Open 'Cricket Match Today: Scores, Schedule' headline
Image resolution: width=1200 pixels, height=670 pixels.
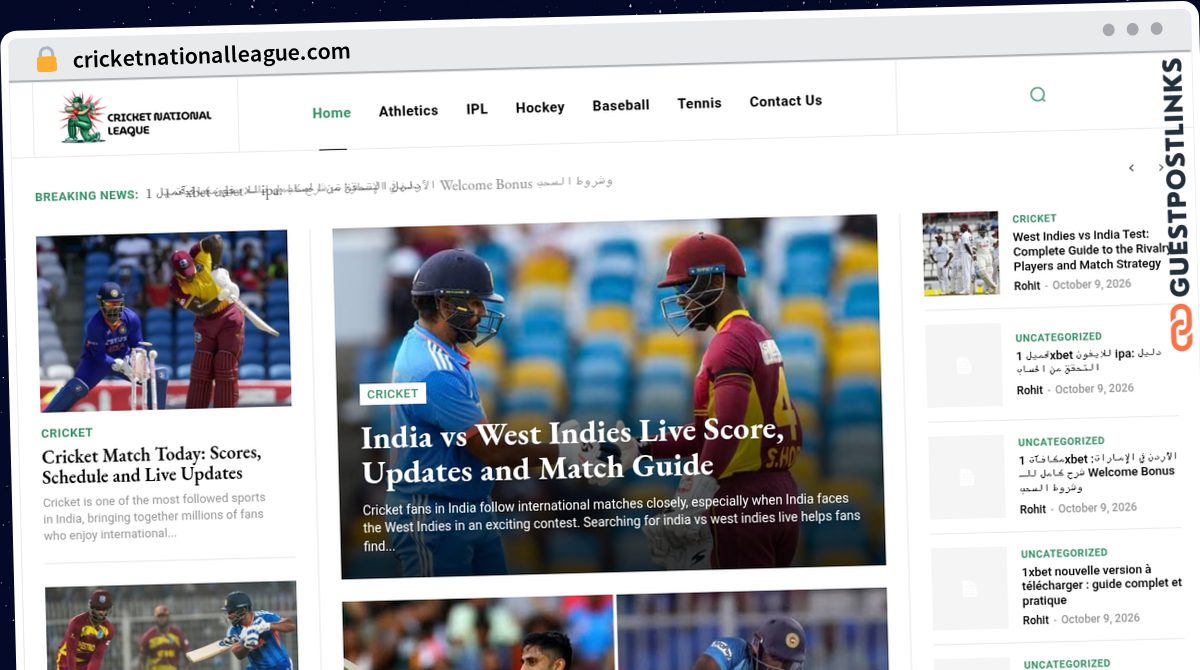click(x=152, y=464)
